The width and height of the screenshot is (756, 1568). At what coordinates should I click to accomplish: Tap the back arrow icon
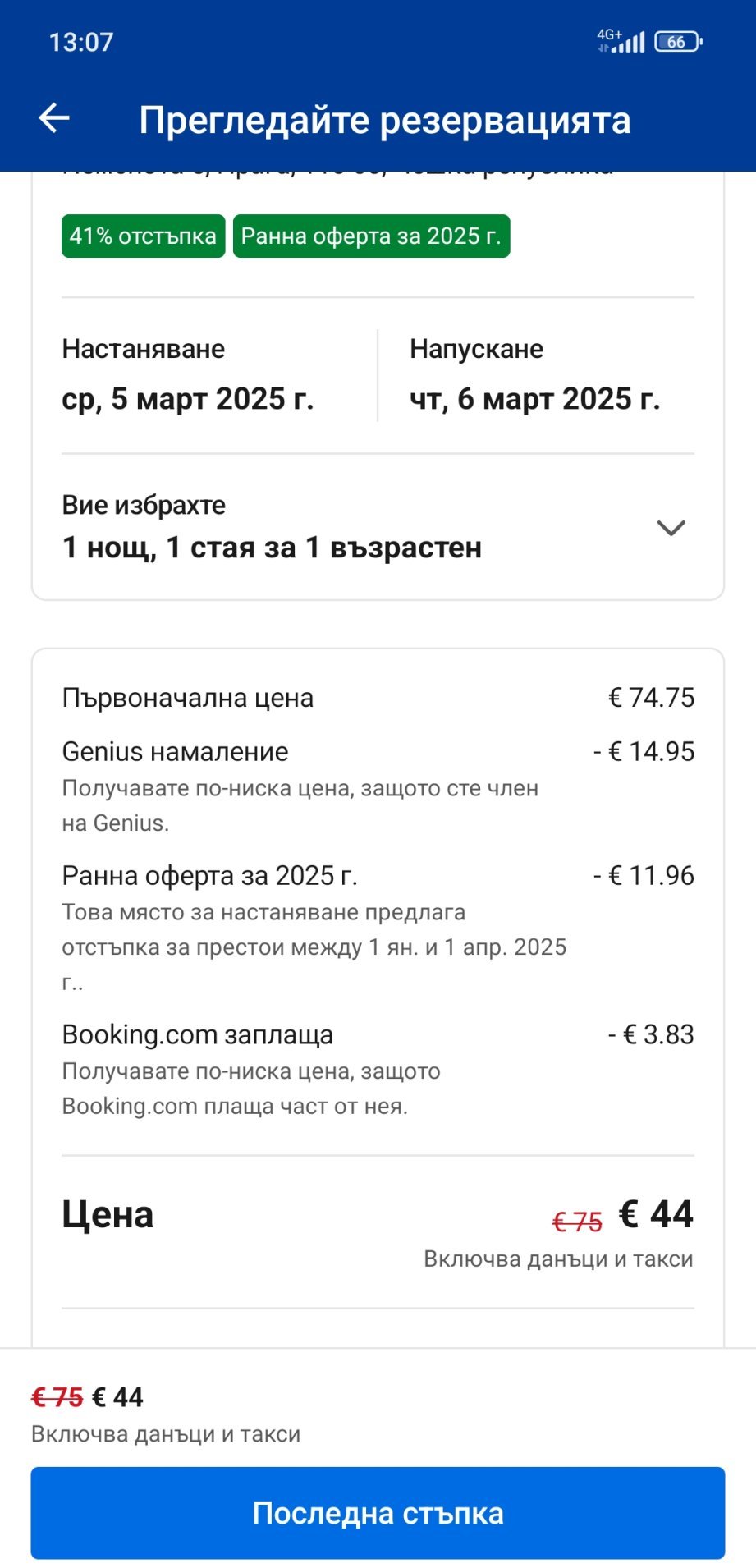click(54, 118)
